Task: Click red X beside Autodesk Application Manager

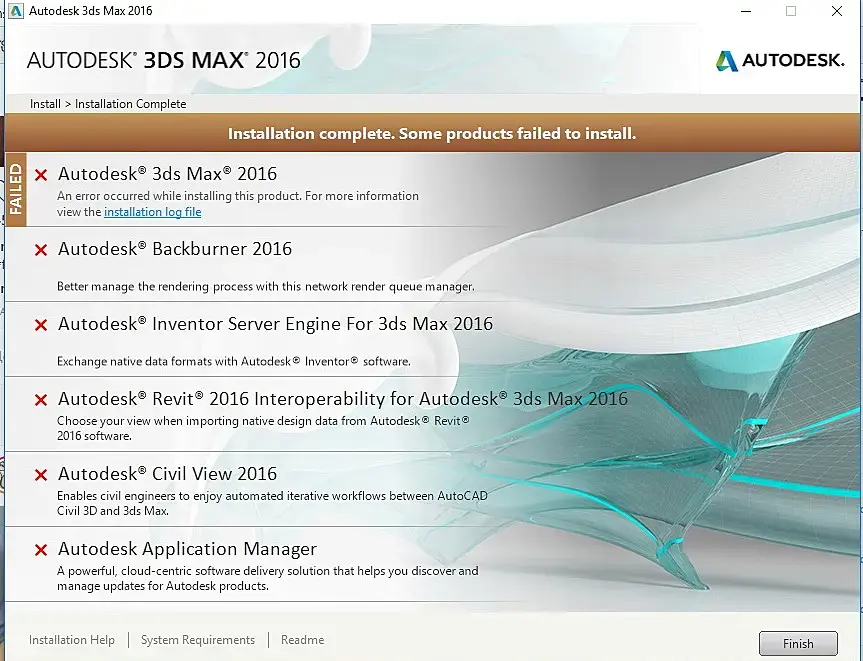Action: point(41,549)
